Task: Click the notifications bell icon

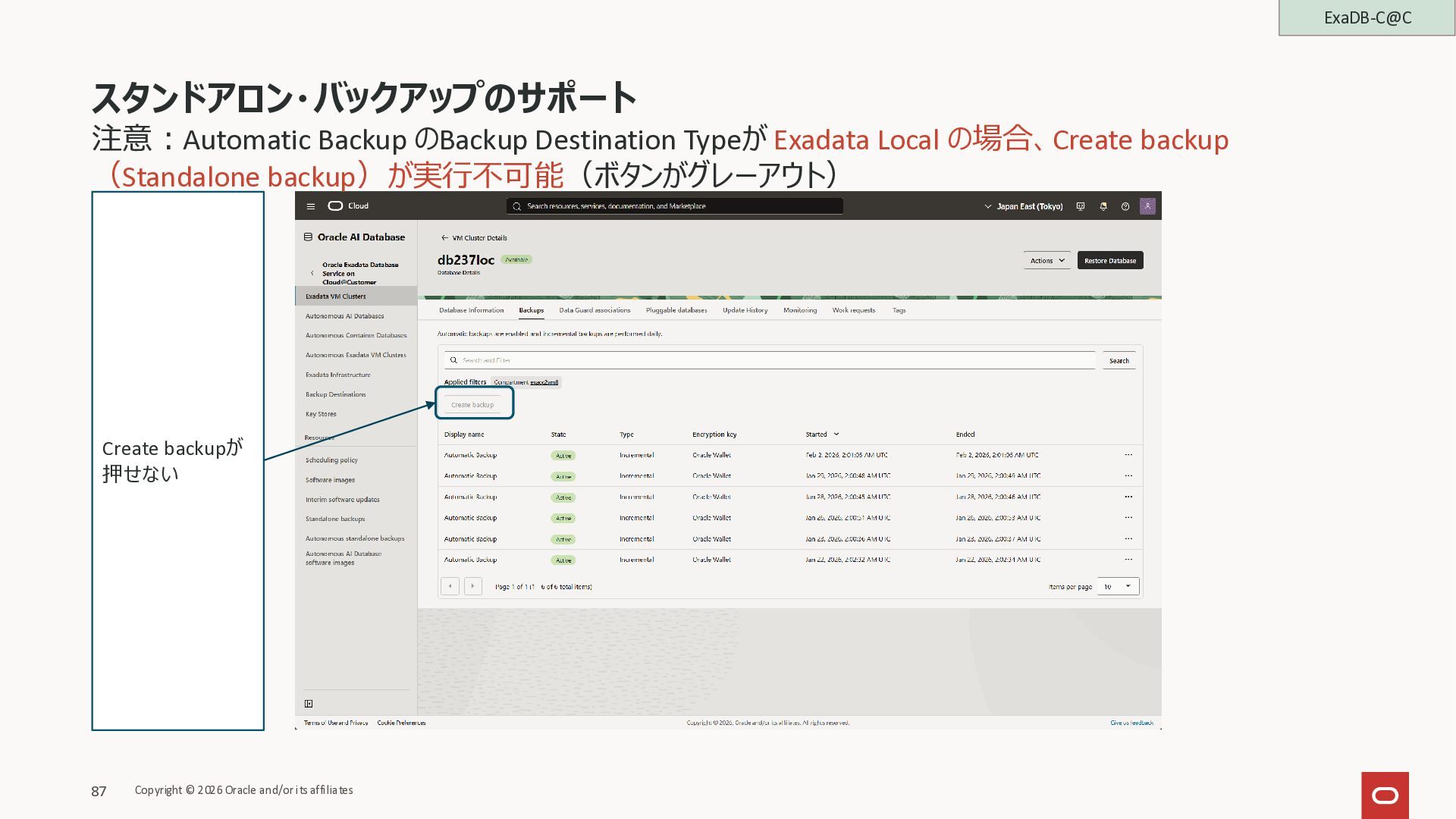Action: click(x=1103, y=206)
